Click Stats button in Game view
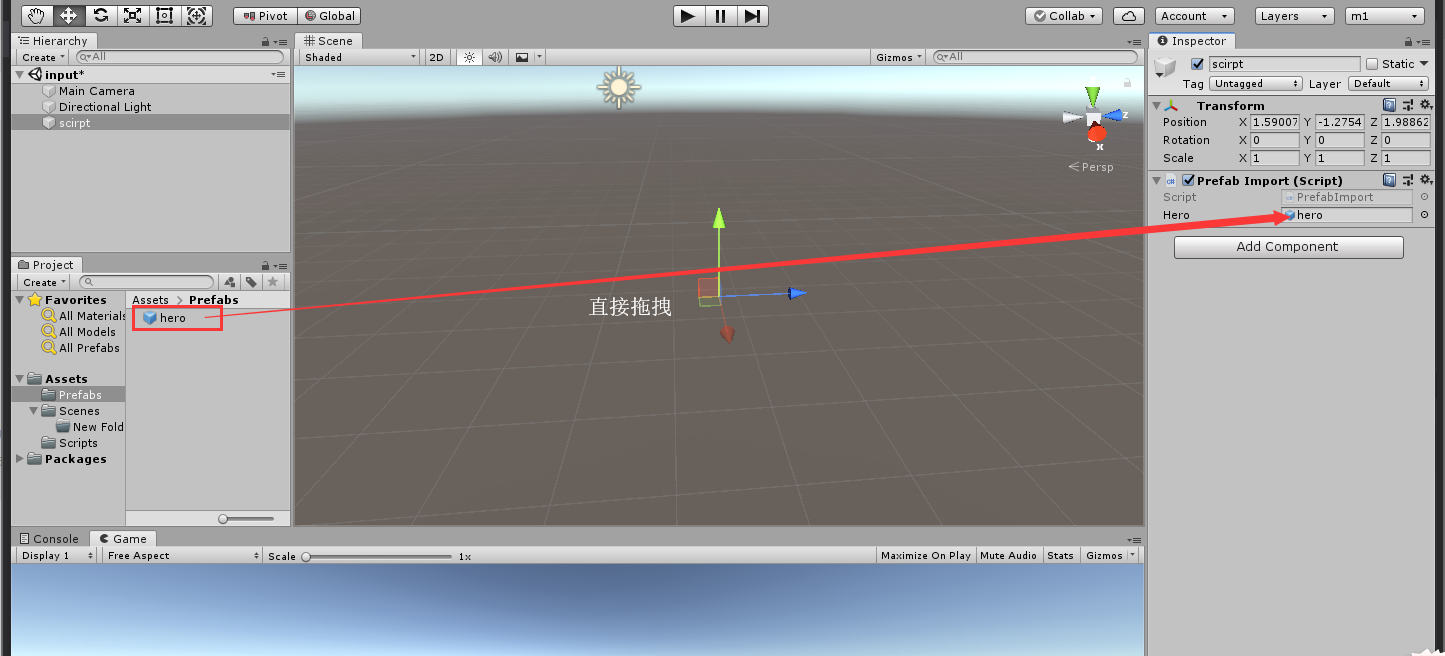Image resolution: width=1445 pixels, height=656 pixels. 1060,555
